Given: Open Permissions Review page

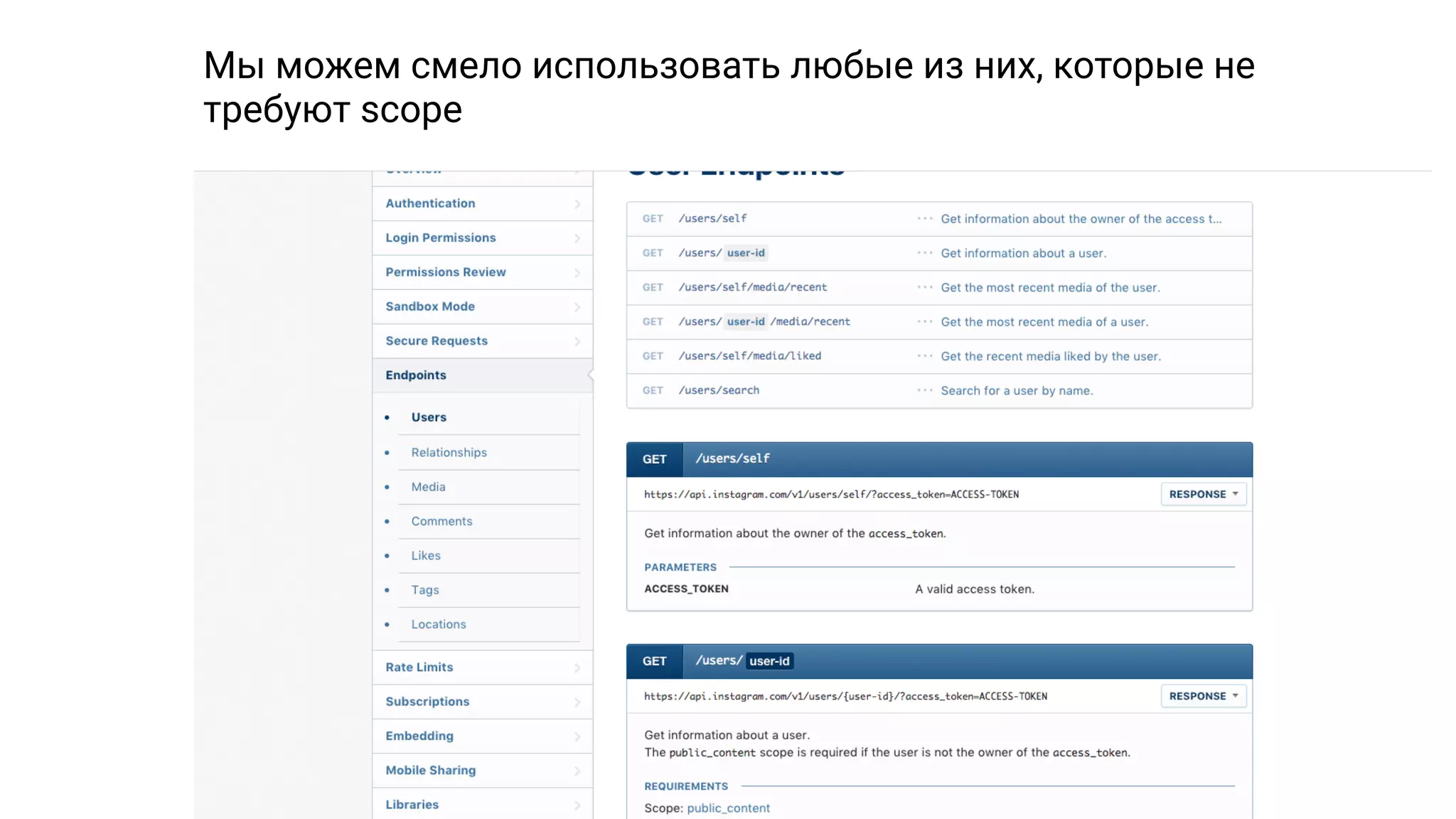Looking at the screenshot, I should pyautogui.click(x=482, y=272).
